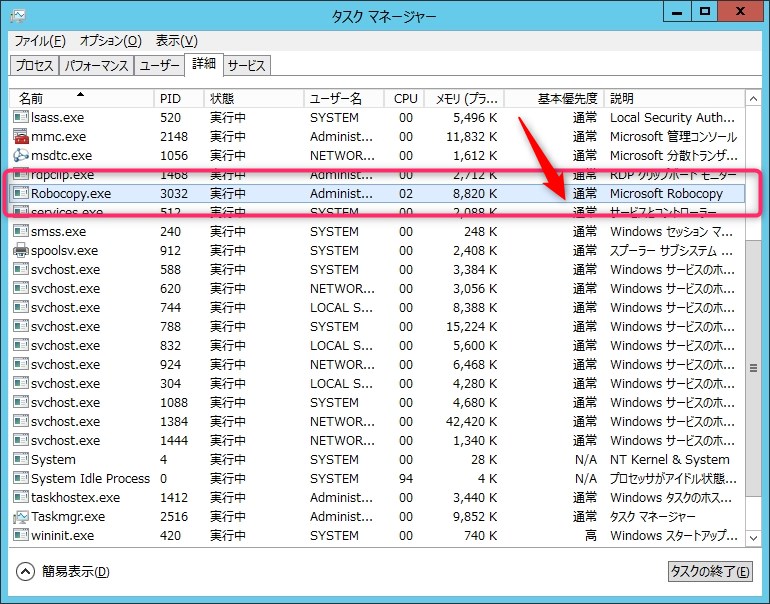Image resolution: width=770 pixels, height=604 pixels.
Task: Click the 高 priority value for wininit.exe
Action: pyautogui.click(x=591, y=535)
